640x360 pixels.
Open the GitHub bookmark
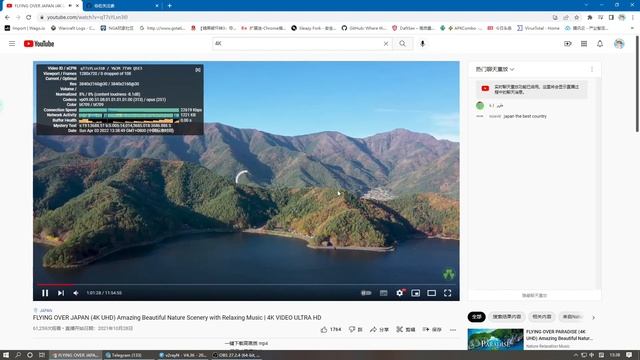click(x=364, y=28)
